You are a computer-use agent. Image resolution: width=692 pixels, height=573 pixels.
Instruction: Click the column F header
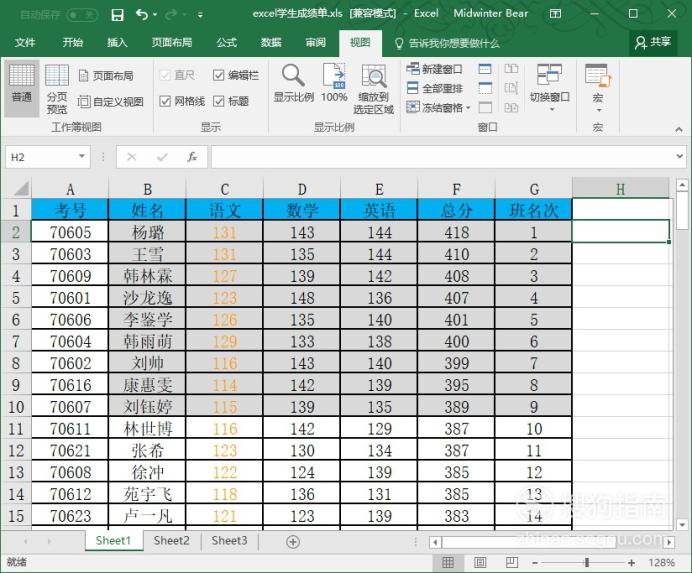pyautogui.click(x=456, y=189)
